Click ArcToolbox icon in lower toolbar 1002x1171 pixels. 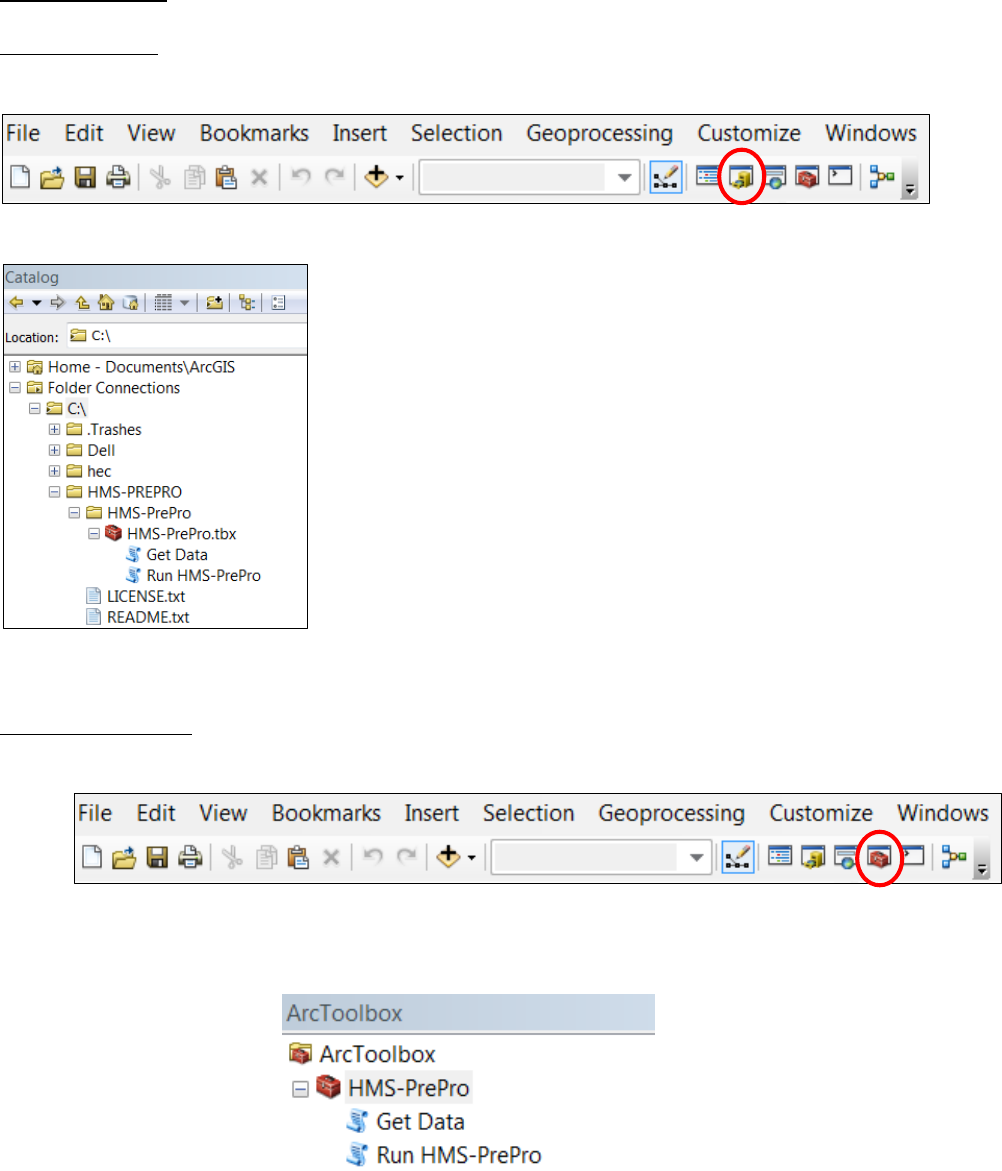point(880,858)
